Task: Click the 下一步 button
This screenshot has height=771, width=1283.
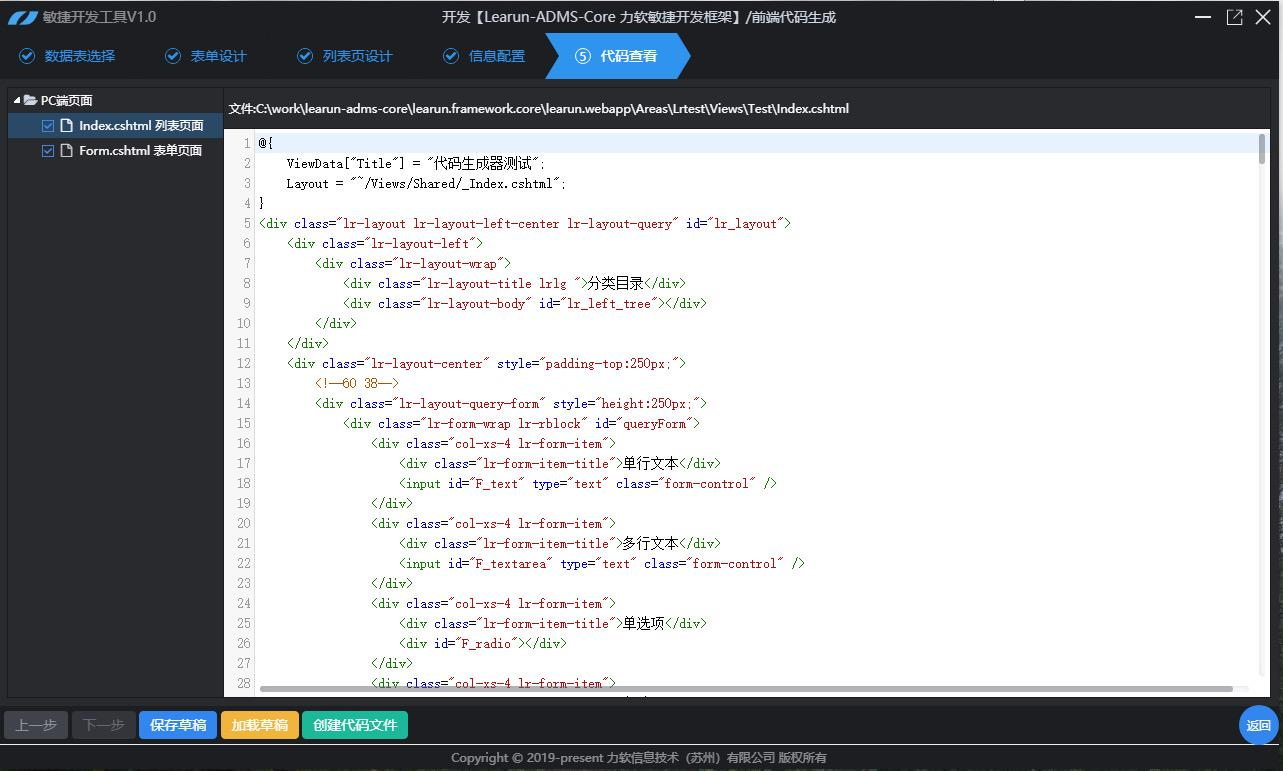Action: [103, 725]
